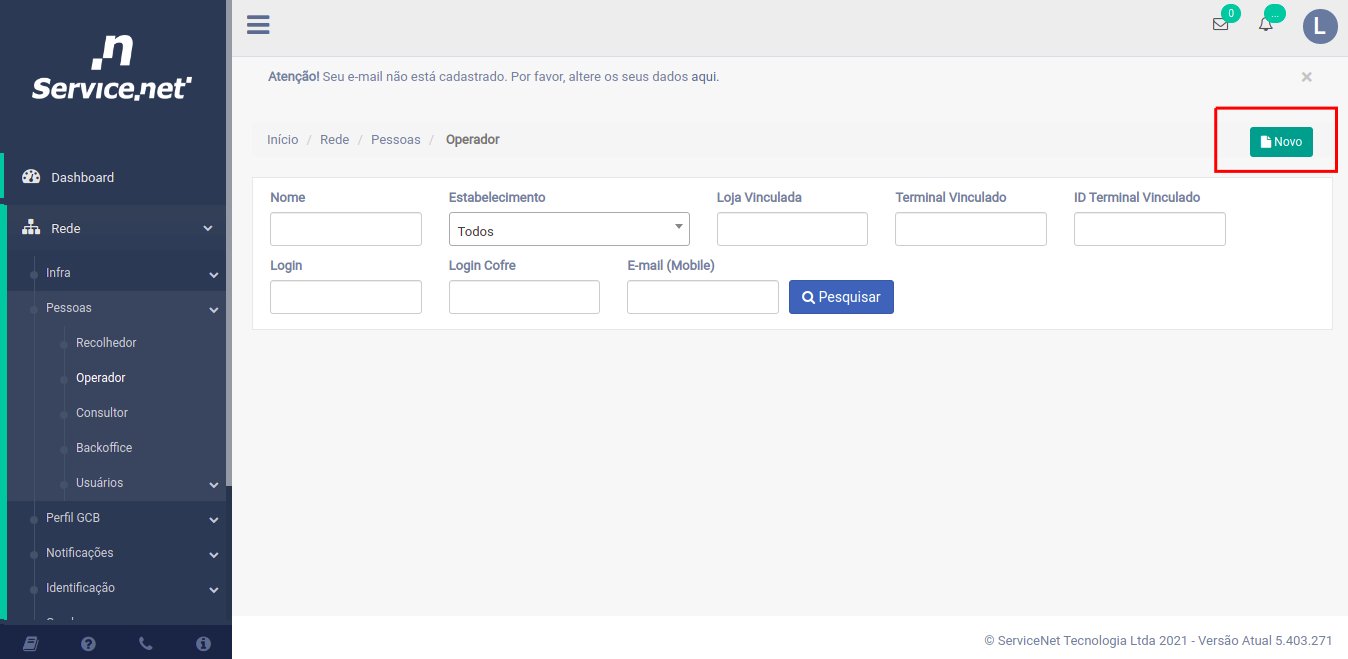Open the Estabelecimento dropdown
Image resolution: width=1348 pixels, height=659 pixels.
pyautogui.click(x=569, y=230)
